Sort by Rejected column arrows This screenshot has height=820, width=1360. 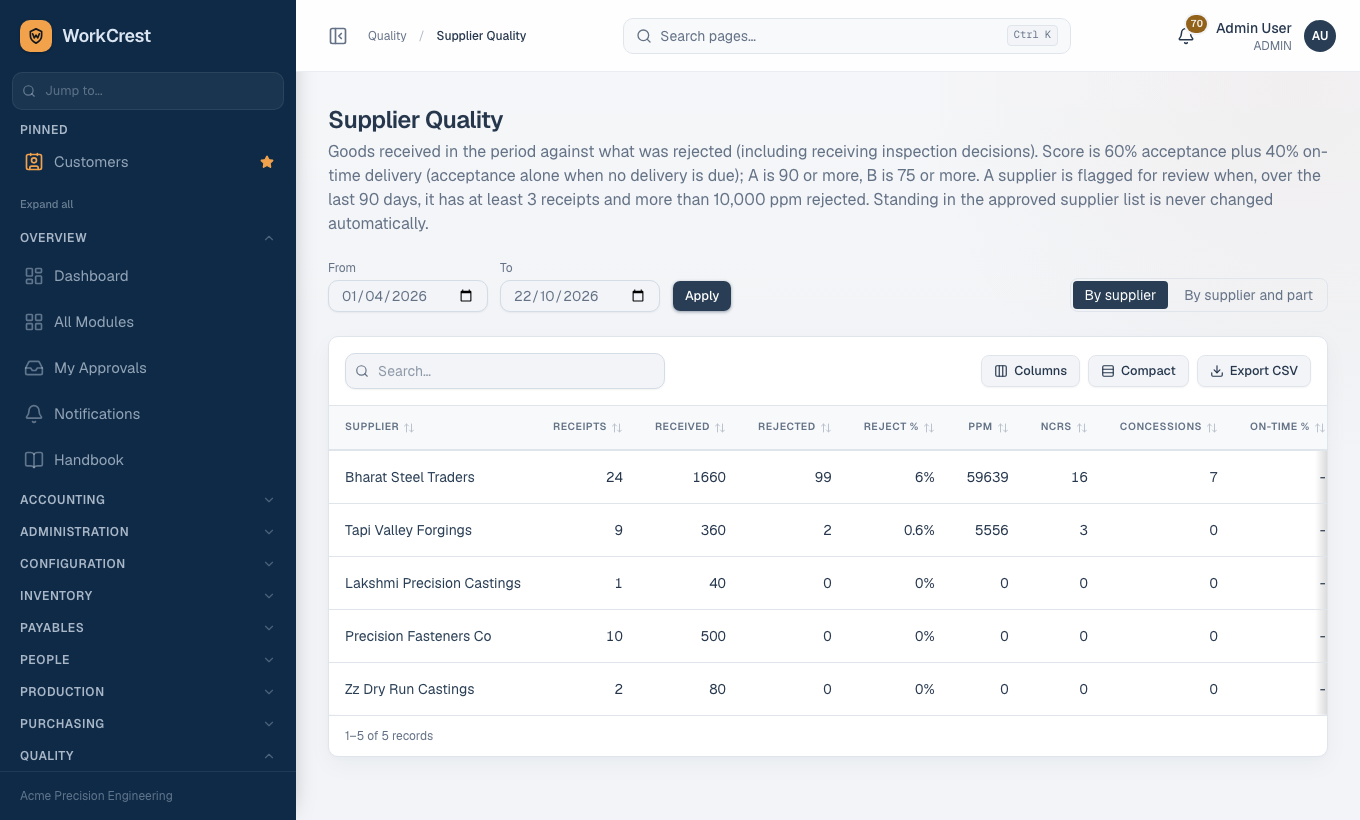coord(826,427)
